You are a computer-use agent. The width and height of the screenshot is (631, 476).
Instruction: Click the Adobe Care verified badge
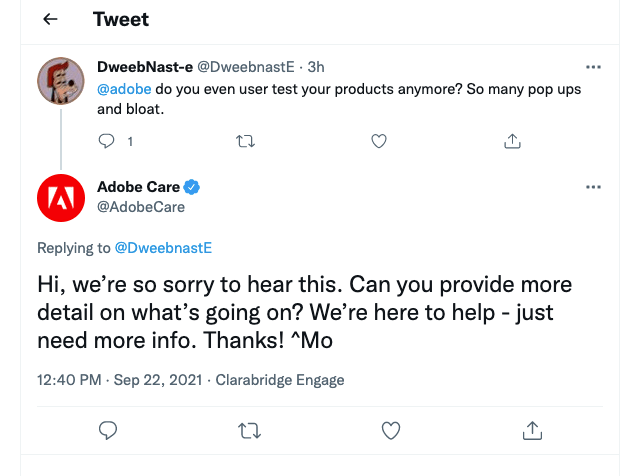[192, 187]
